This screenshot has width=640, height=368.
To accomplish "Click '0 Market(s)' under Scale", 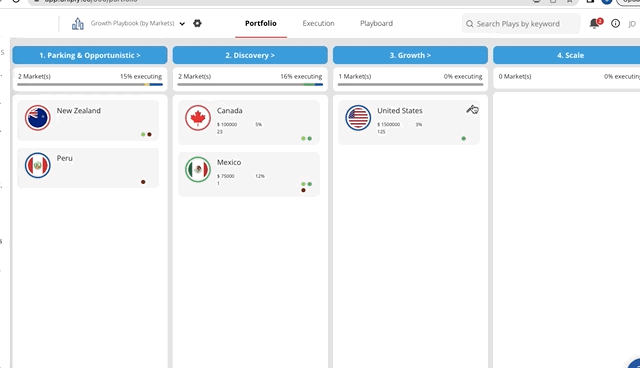I will click(x=515, y=76).
